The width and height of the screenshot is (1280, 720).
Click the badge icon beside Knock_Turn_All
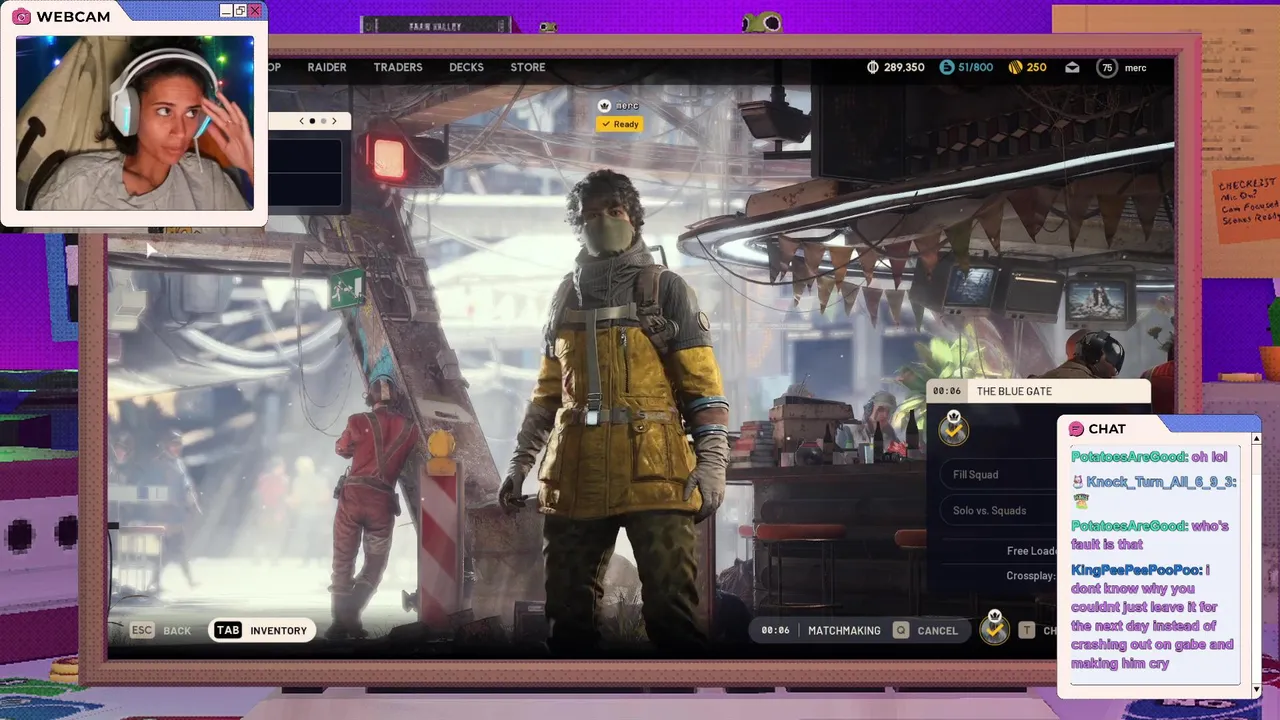tap(1078, 482)
